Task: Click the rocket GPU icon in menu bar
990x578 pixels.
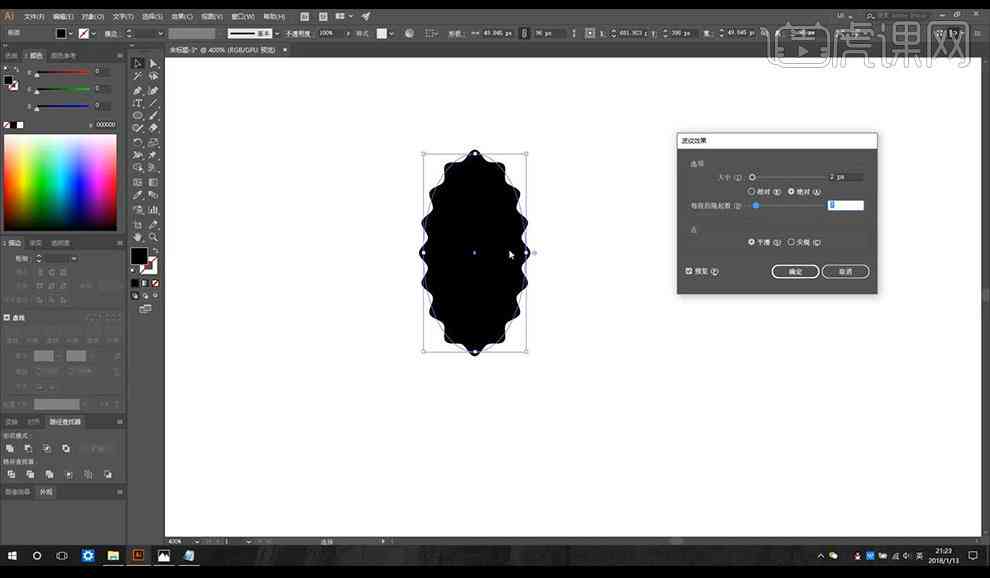Action: pyautogui.click(x=366, y=16)
